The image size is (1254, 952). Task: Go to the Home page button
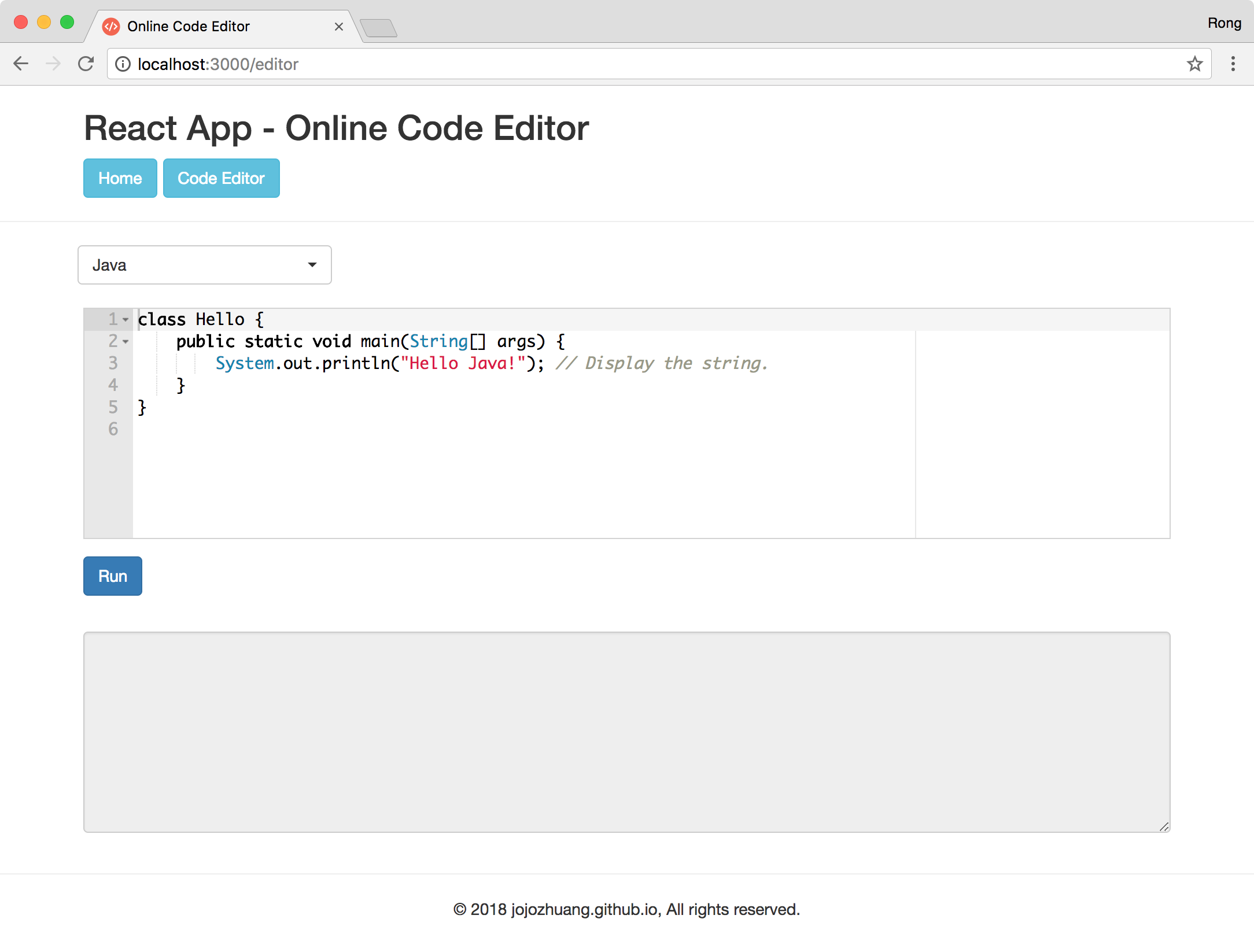click(x=120, y=178)
